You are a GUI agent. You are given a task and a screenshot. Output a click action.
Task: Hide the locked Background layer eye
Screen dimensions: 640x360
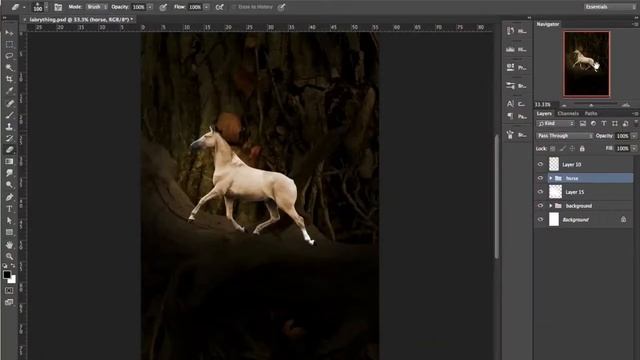pos(540,220)
